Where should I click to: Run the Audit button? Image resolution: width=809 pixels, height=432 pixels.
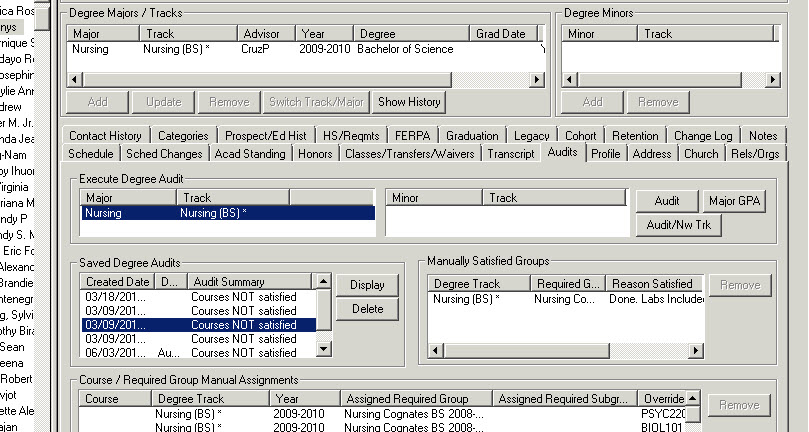[667, 201]
